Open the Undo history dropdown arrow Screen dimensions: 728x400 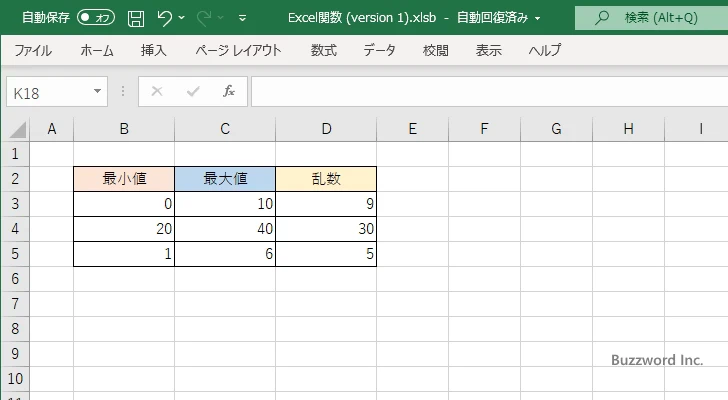click(x=182, y=18)
